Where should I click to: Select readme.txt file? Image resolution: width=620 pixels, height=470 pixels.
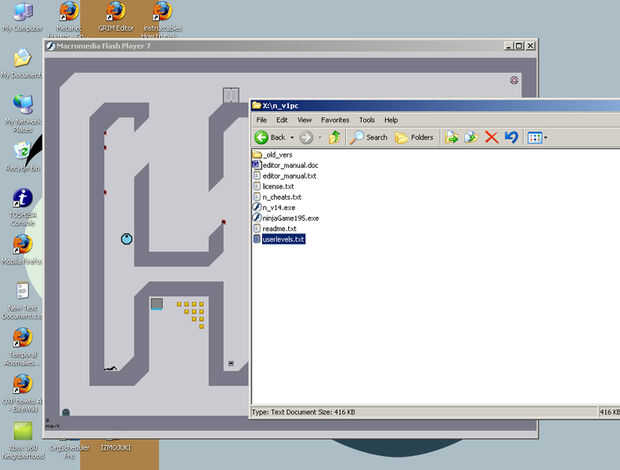[274, 228]
